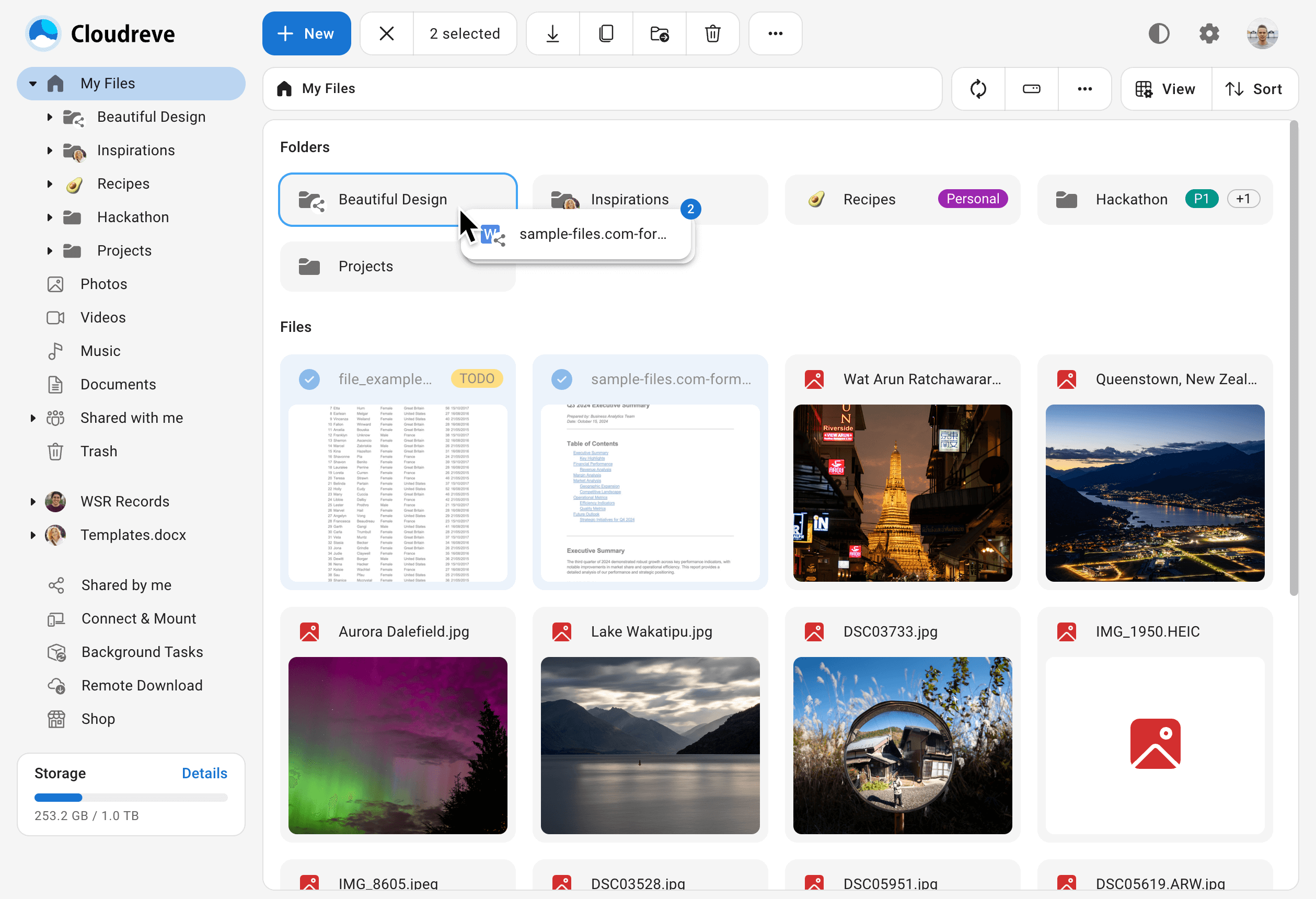This screenshot has height=899, width=1316.
Task: Download the selected files
Action: tap(552, 33)
